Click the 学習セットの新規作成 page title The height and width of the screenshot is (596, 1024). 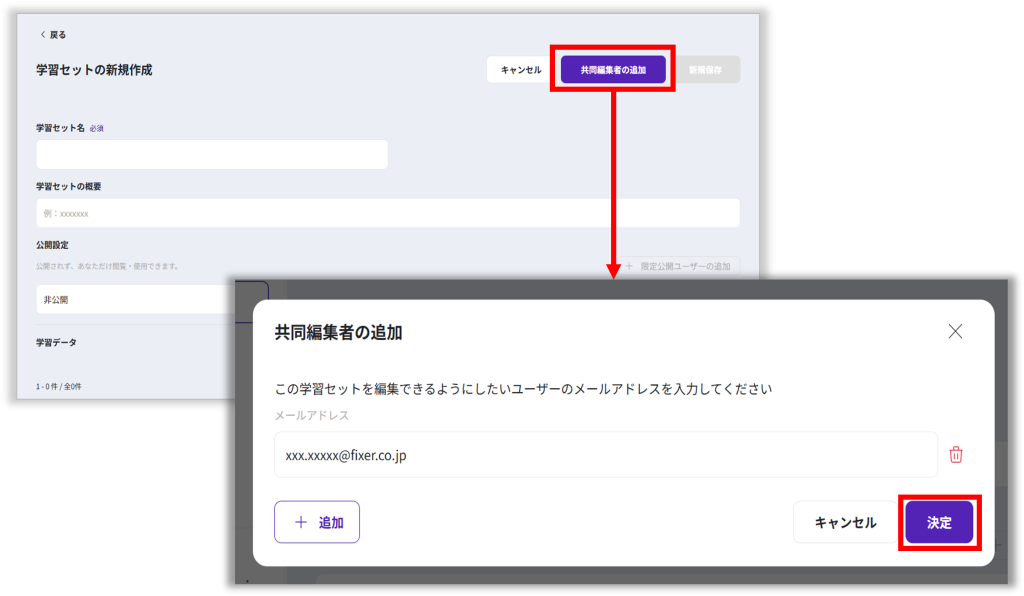pos(94,70)
